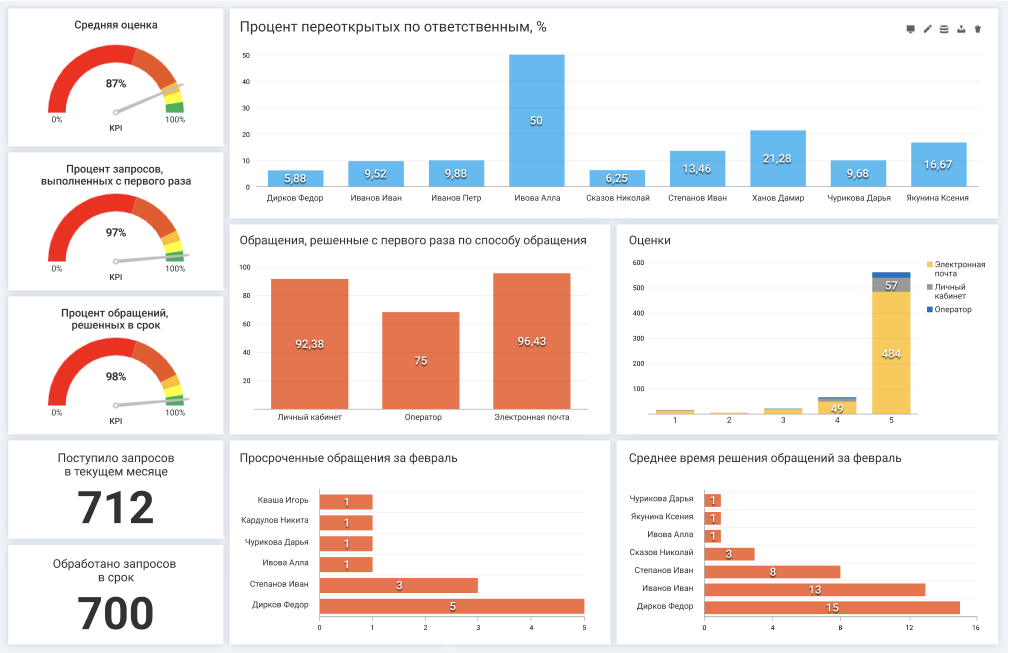1009x653 pixels.
Task: Click the export tray icon
Action: pos(961,29)
